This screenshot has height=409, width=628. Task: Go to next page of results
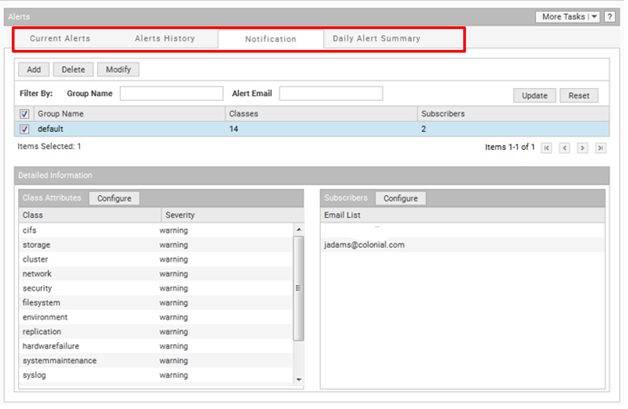tap(582, 148)
